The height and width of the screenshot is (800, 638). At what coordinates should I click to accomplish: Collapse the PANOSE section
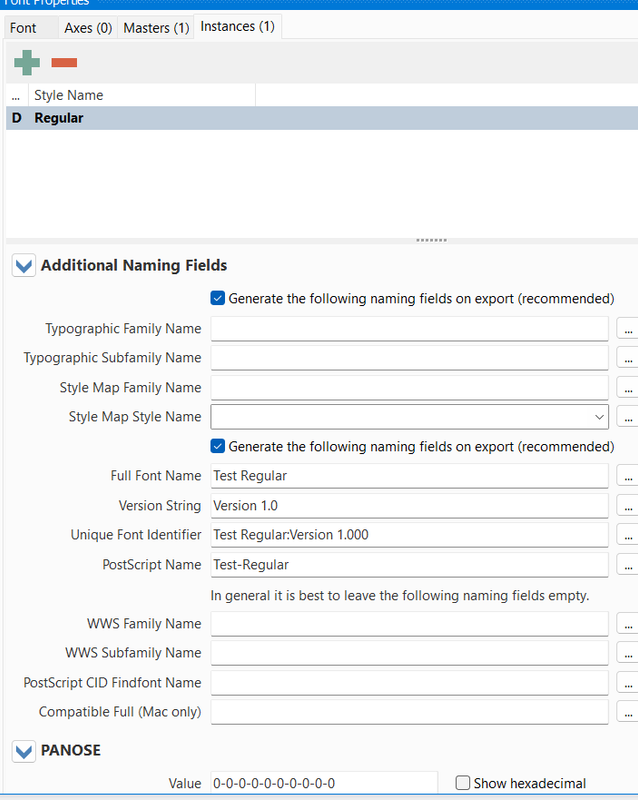click(x=24, y=750)
